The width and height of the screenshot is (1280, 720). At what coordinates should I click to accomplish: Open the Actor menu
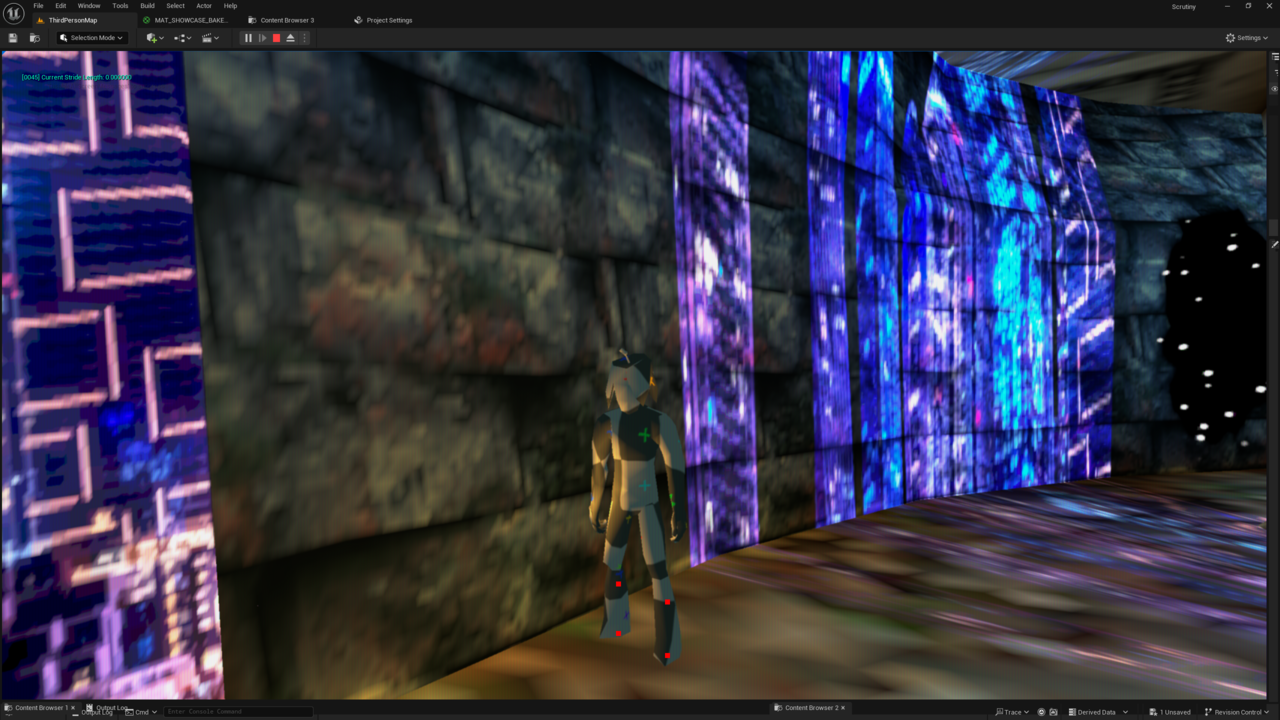(204, 6)
